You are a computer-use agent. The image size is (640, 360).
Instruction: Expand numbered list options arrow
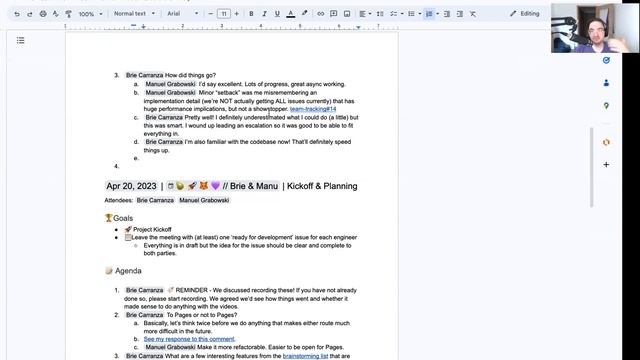[438, 14]
